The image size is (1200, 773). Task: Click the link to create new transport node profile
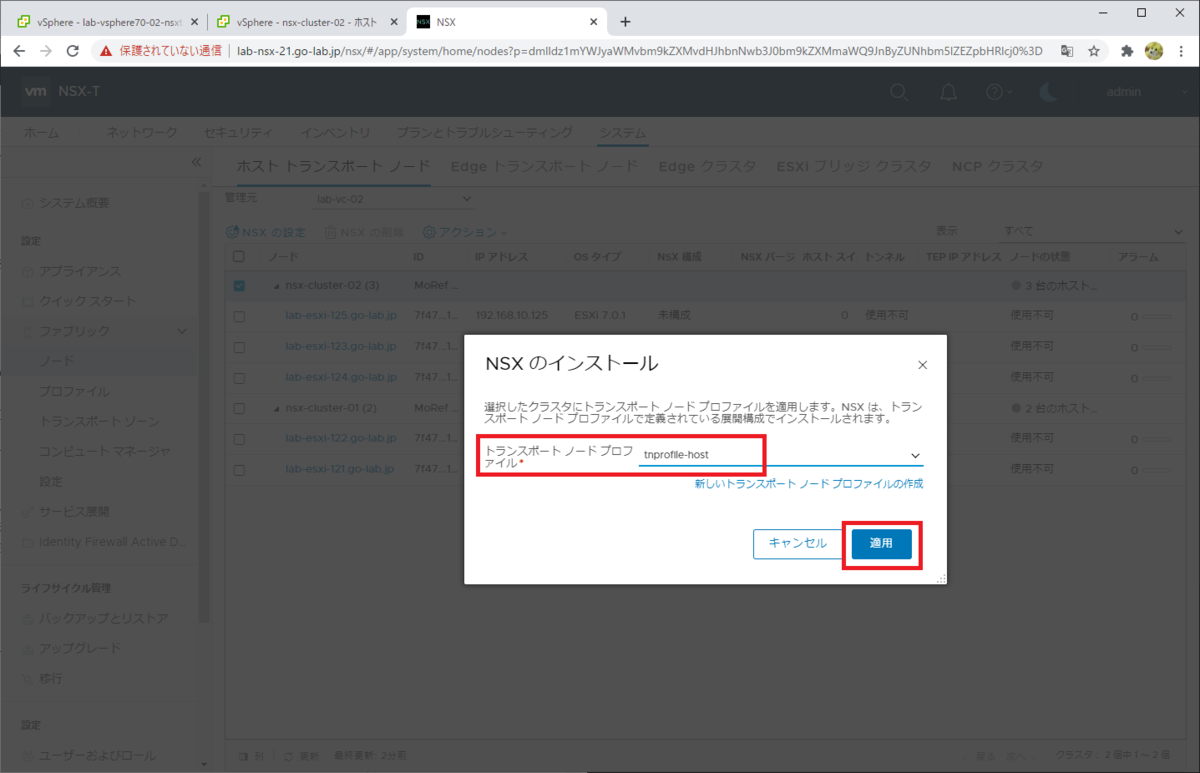(x=808, y=484)
